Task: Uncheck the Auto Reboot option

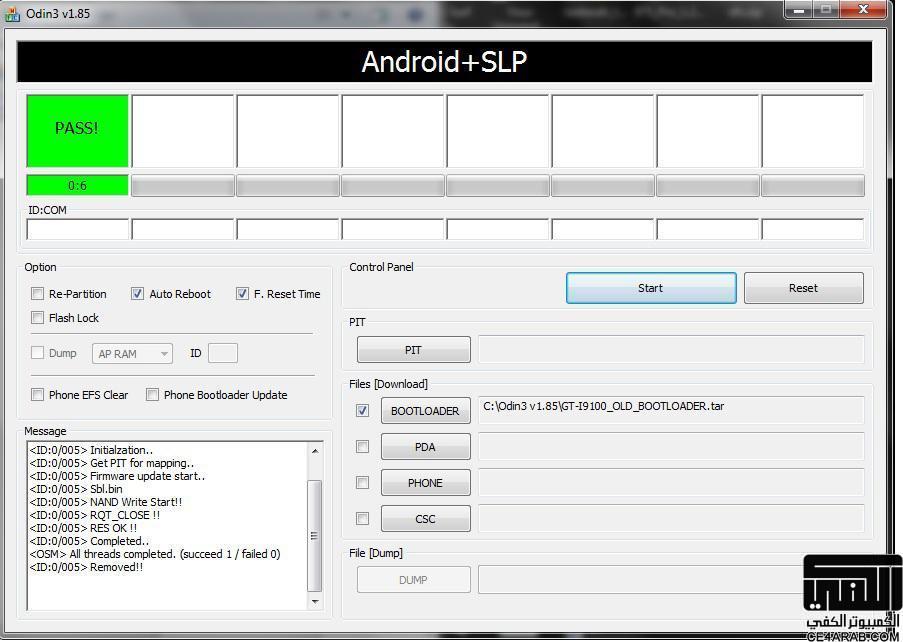Action: pos(137,294)
